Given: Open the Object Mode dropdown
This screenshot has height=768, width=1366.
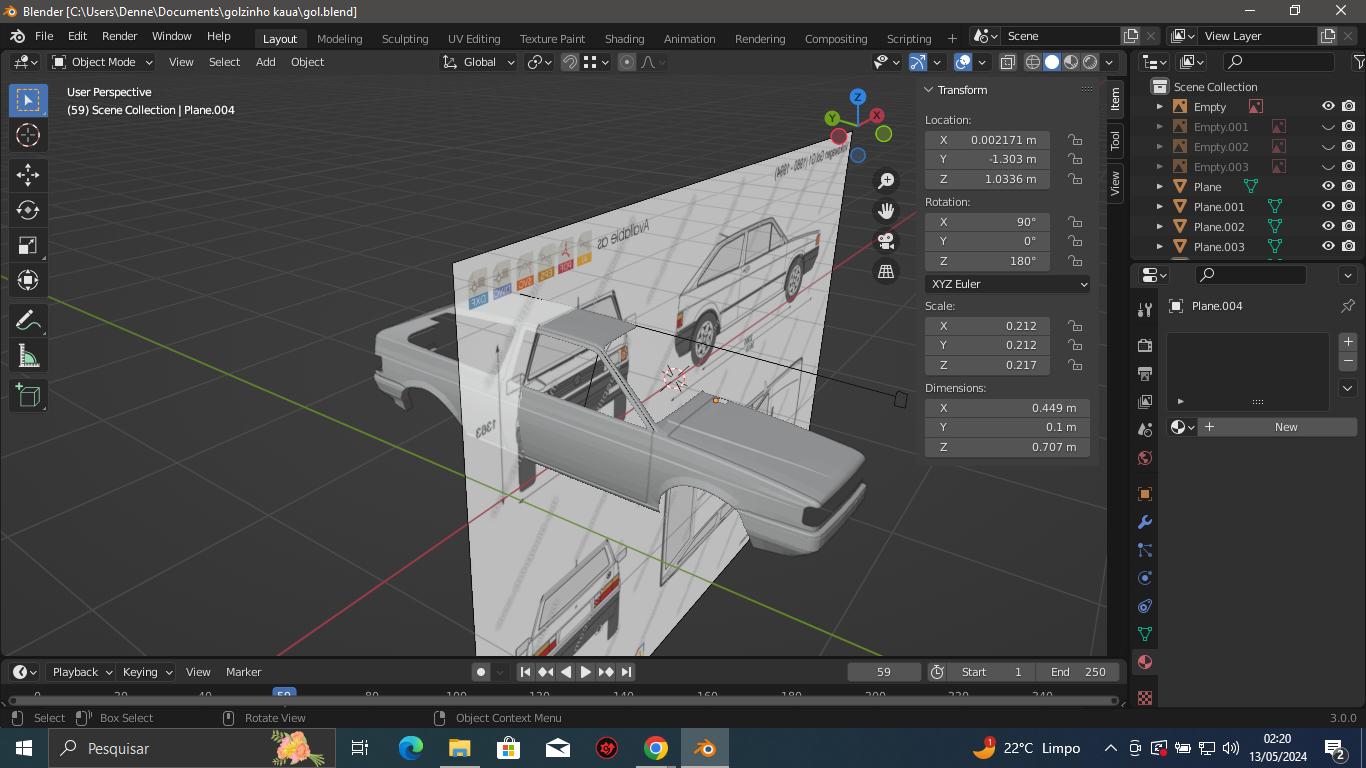Looking at the screenshot, I should [103, 62].
